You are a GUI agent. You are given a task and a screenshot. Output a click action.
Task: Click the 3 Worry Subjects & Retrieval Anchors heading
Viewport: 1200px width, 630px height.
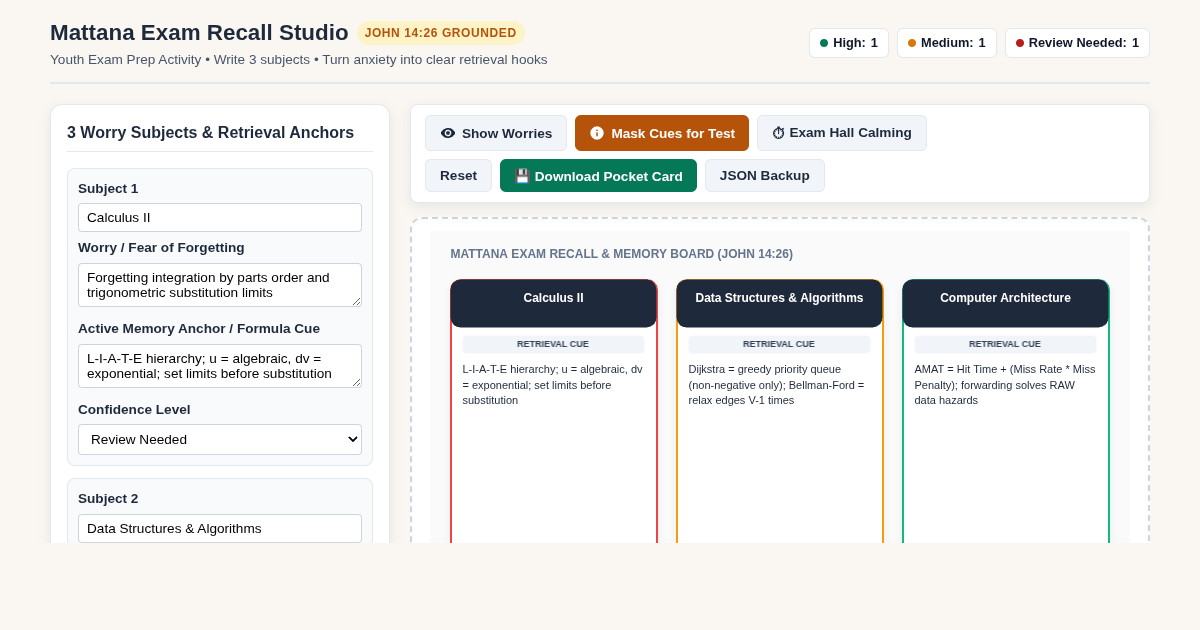pyautogui.click(x=210, y=133)
